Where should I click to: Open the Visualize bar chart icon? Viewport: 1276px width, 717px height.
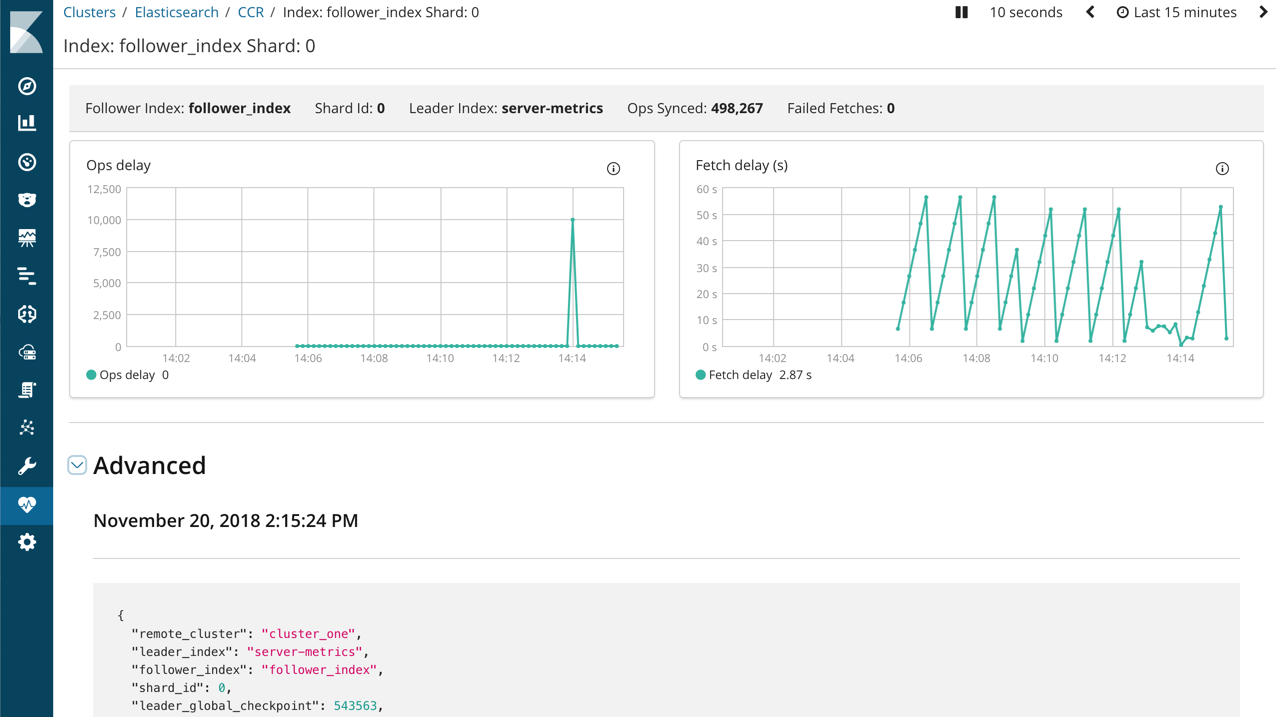[x=27, y=123]
